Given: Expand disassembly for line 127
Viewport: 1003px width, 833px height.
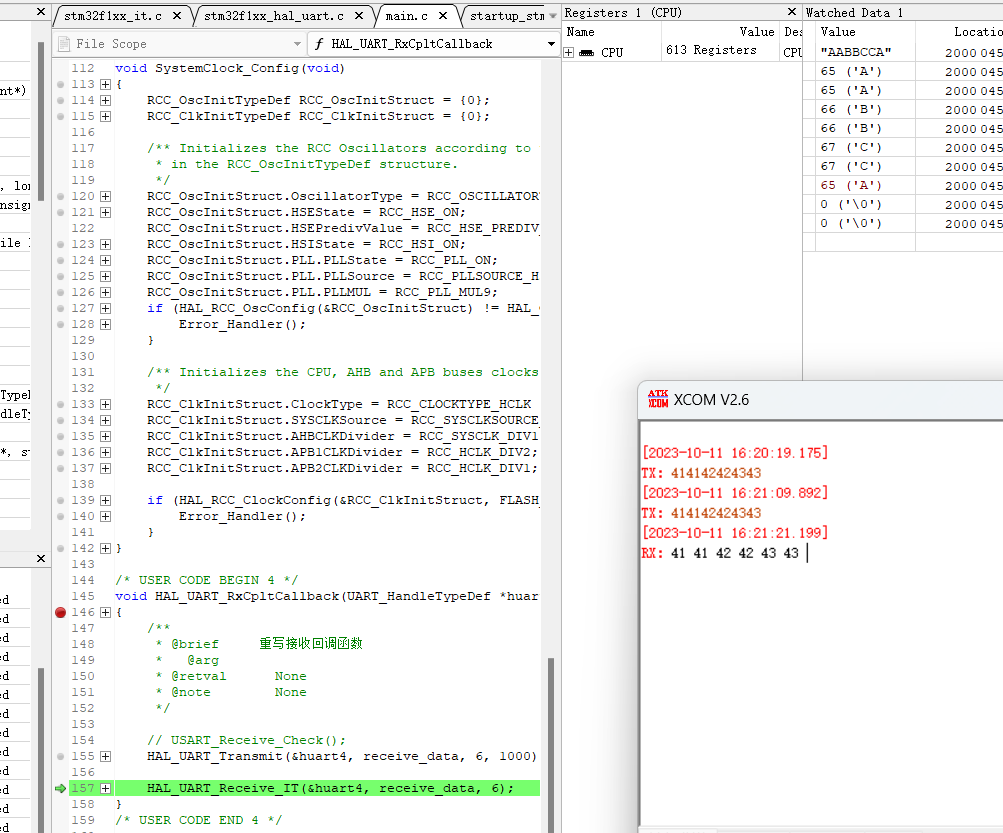Looking at the screenshot, I should tap(106, 308).
